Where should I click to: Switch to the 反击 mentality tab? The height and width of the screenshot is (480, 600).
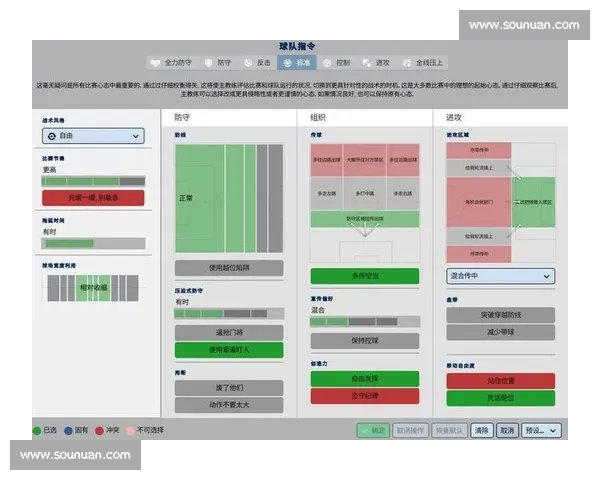click(258, 63)
